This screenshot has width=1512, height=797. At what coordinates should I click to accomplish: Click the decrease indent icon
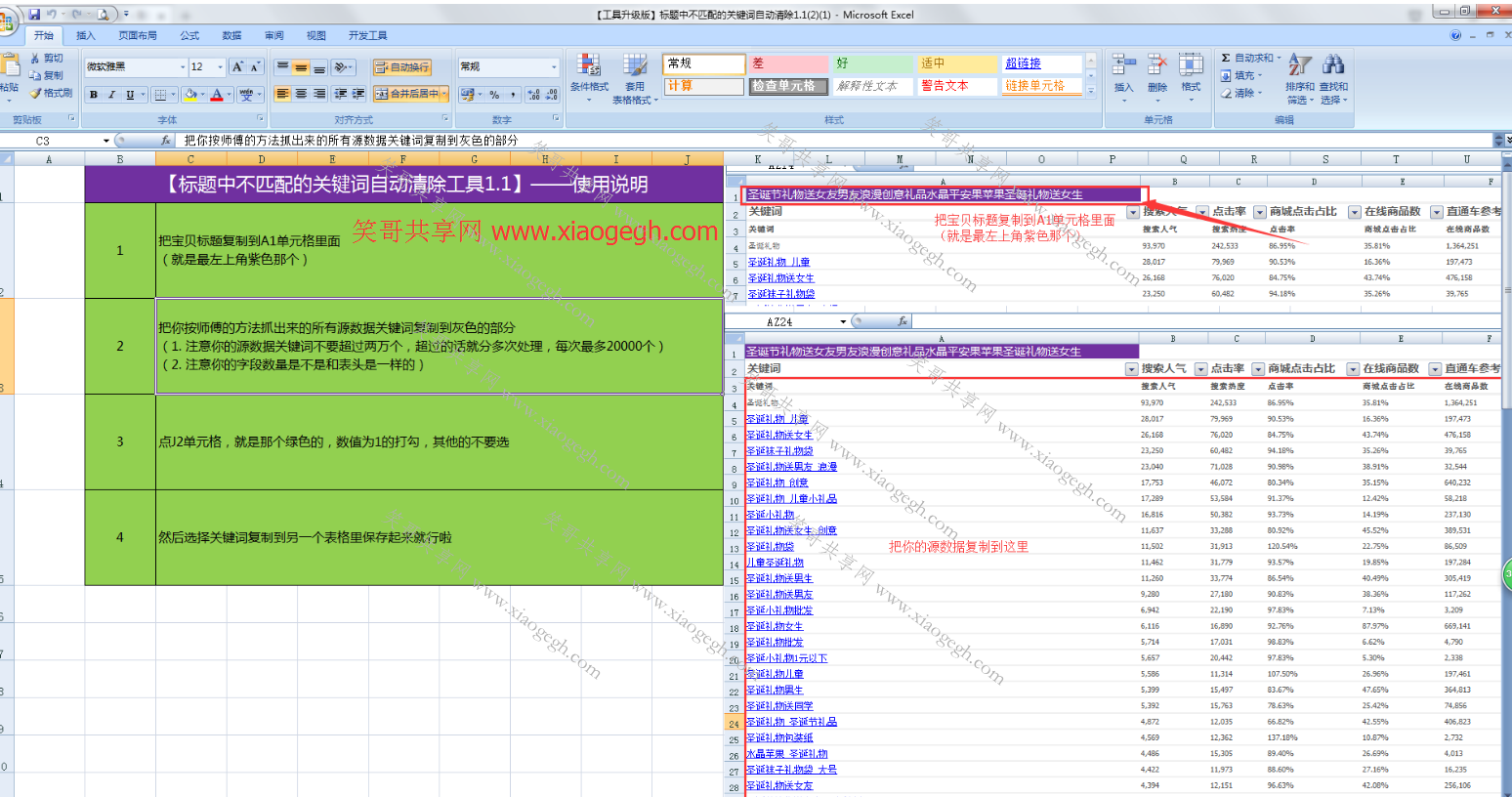(340, 94)
